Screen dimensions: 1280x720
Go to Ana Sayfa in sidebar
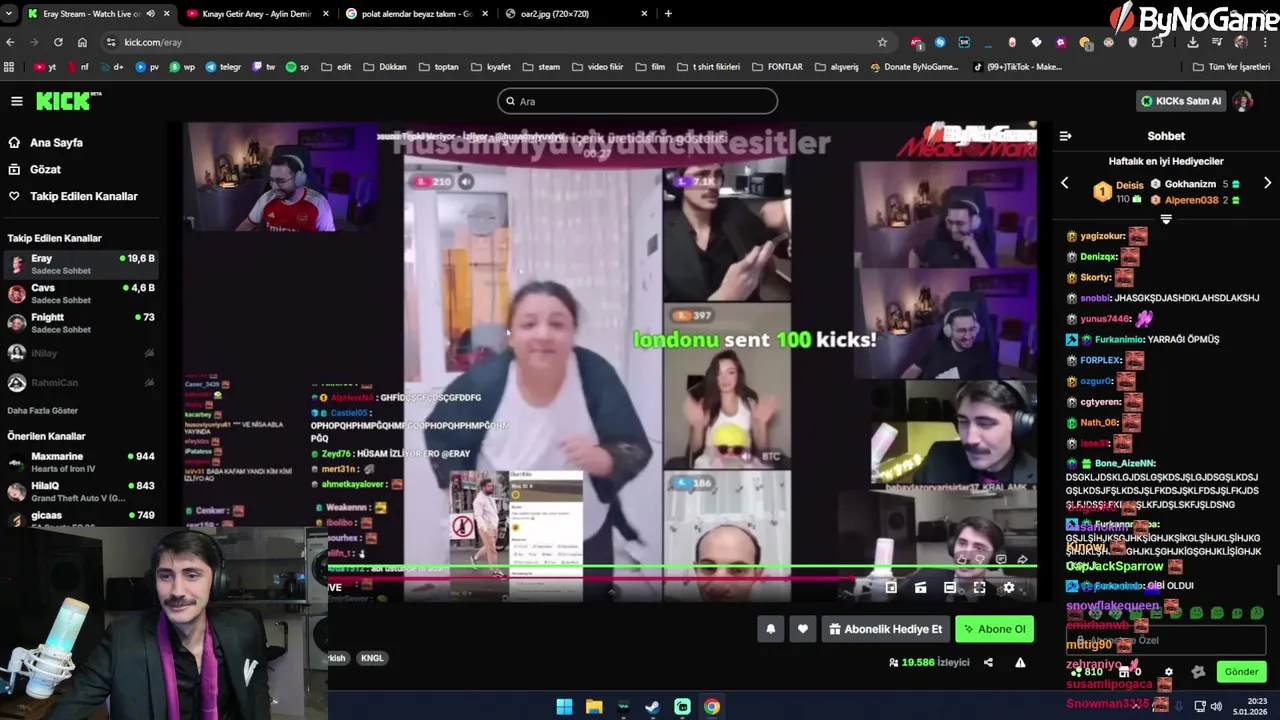pos(56,143)
